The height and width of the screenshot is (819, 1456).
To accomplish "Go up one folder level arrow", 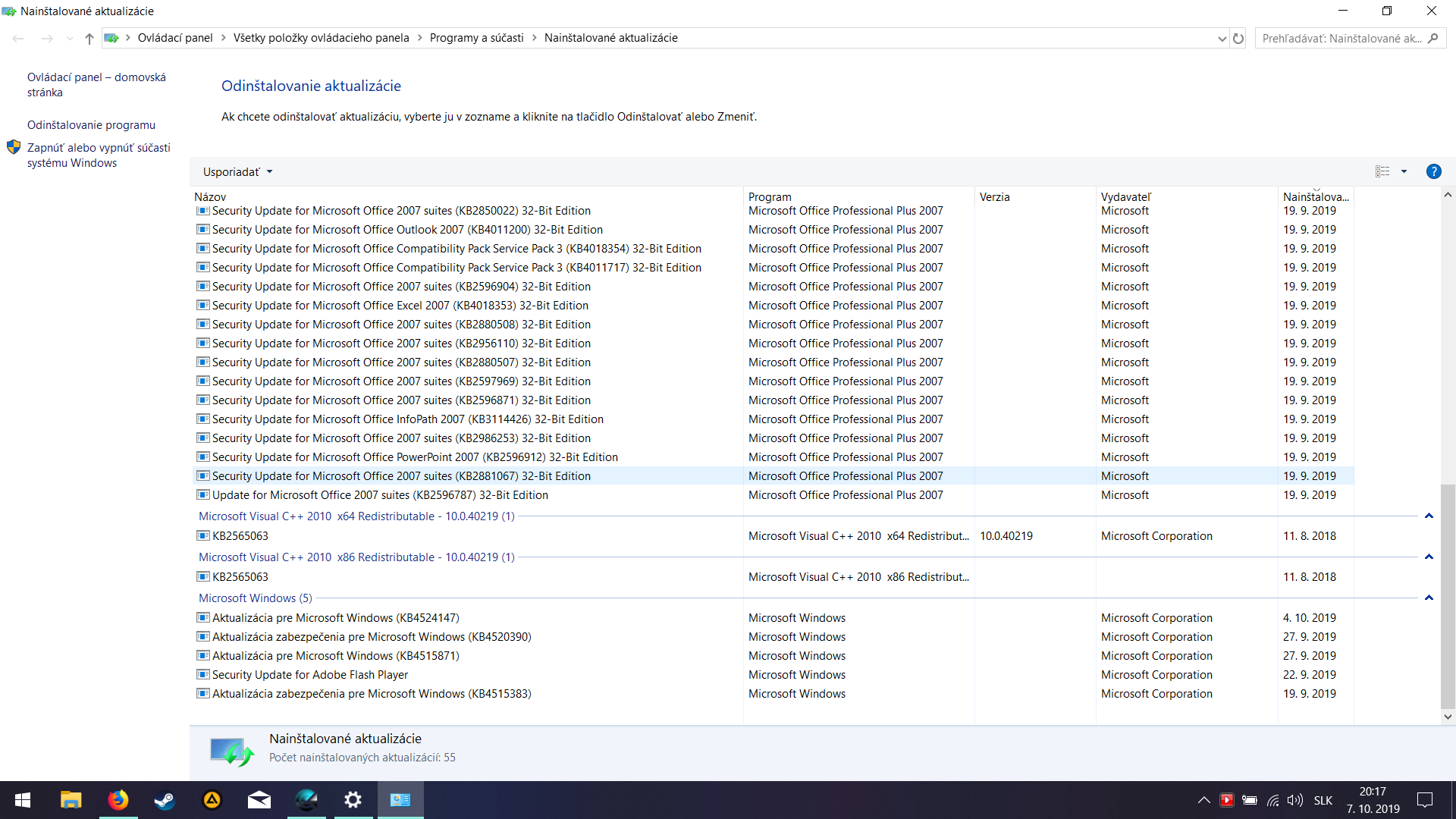I will point(89,39).
